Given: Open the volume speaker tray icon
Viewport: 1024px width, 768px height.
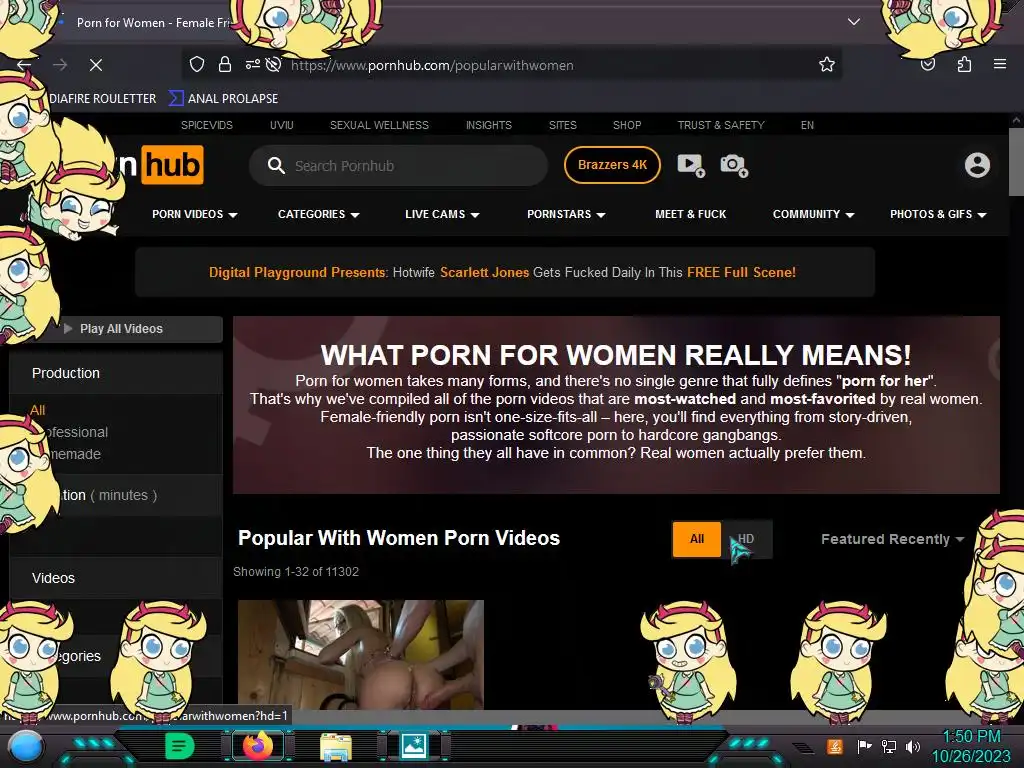Looking at the screenshot, I should (913, 746).
